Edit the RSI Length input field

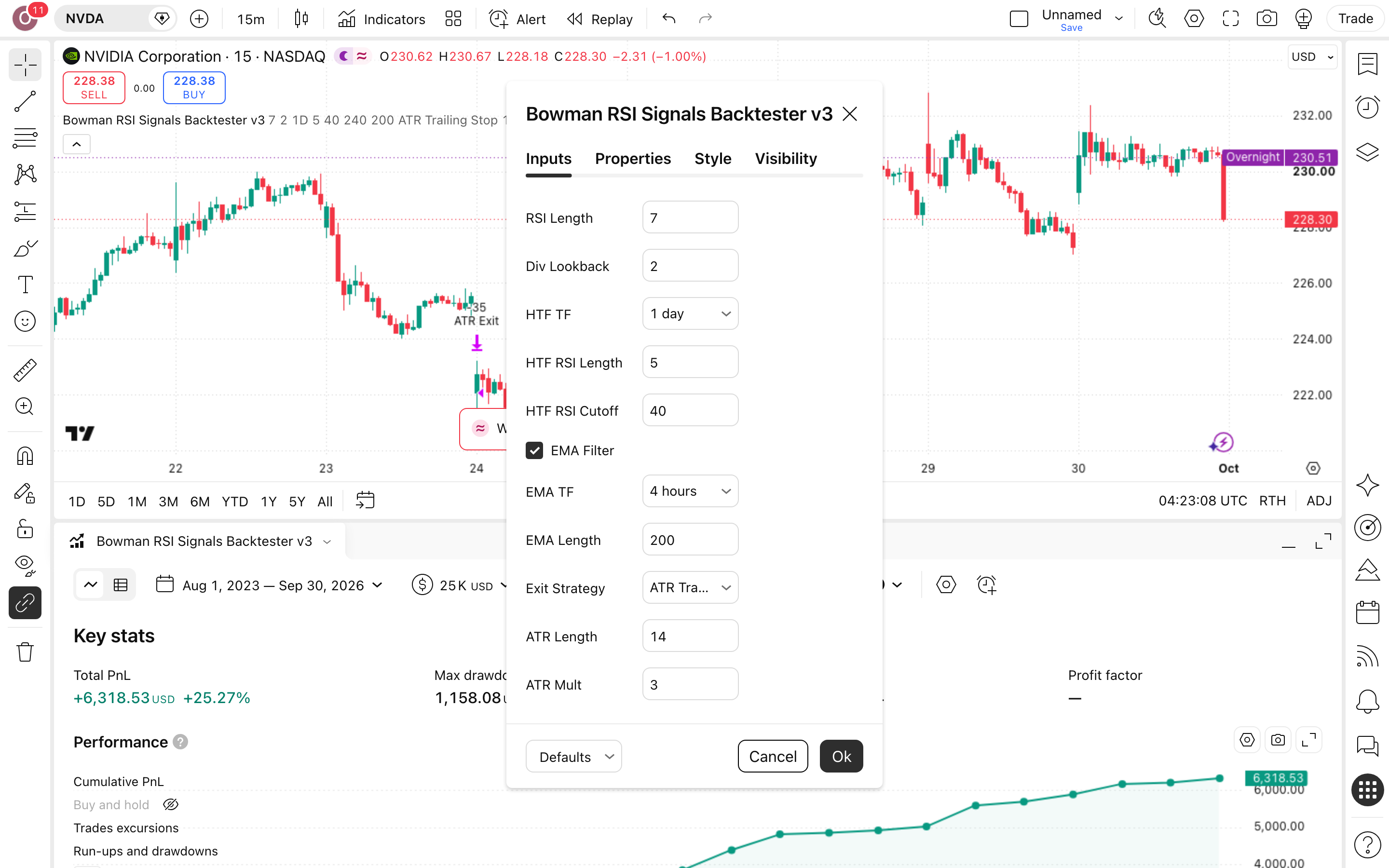(690, 217)
